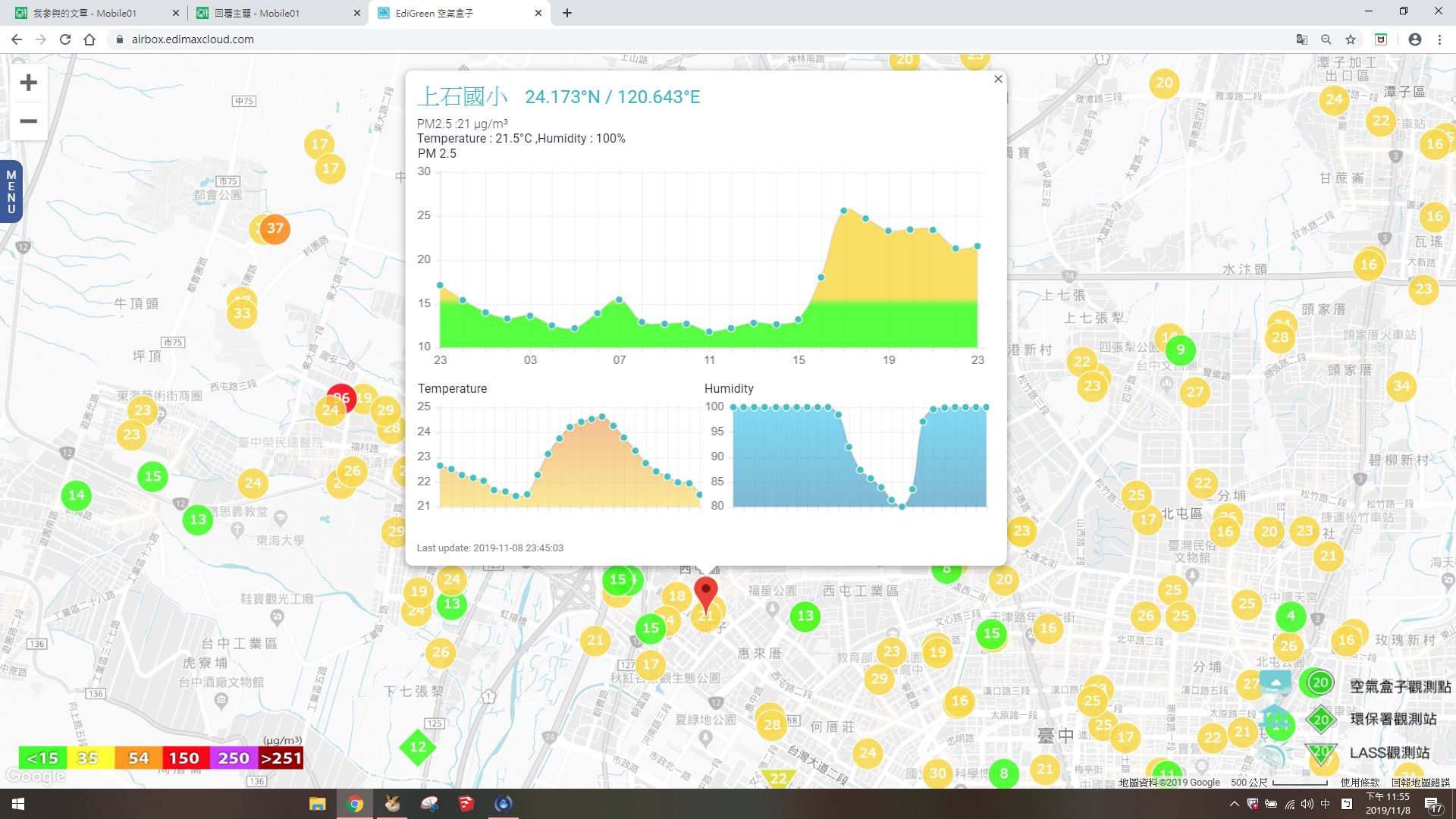The image size is (1456, 819).
Task: Open a new browser tab
Action: 566,13
